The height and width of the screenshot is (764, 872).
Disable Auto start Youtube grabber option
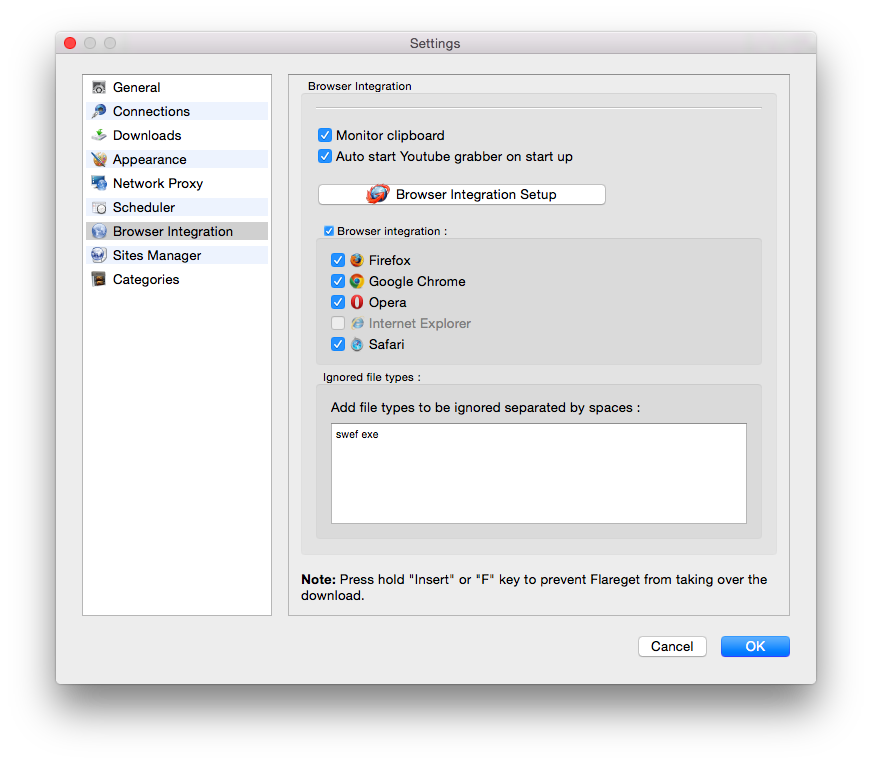pyautogui.click(x=325, y=156)
